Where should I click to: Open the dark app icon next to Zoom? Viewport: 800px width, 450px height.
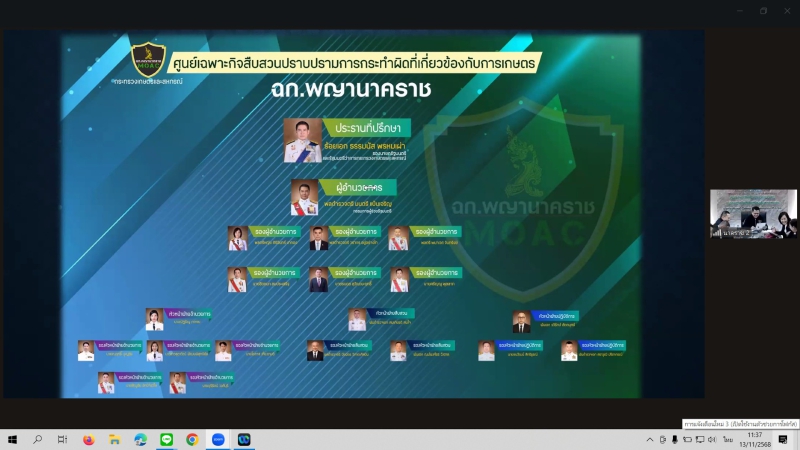pos(244,439)
